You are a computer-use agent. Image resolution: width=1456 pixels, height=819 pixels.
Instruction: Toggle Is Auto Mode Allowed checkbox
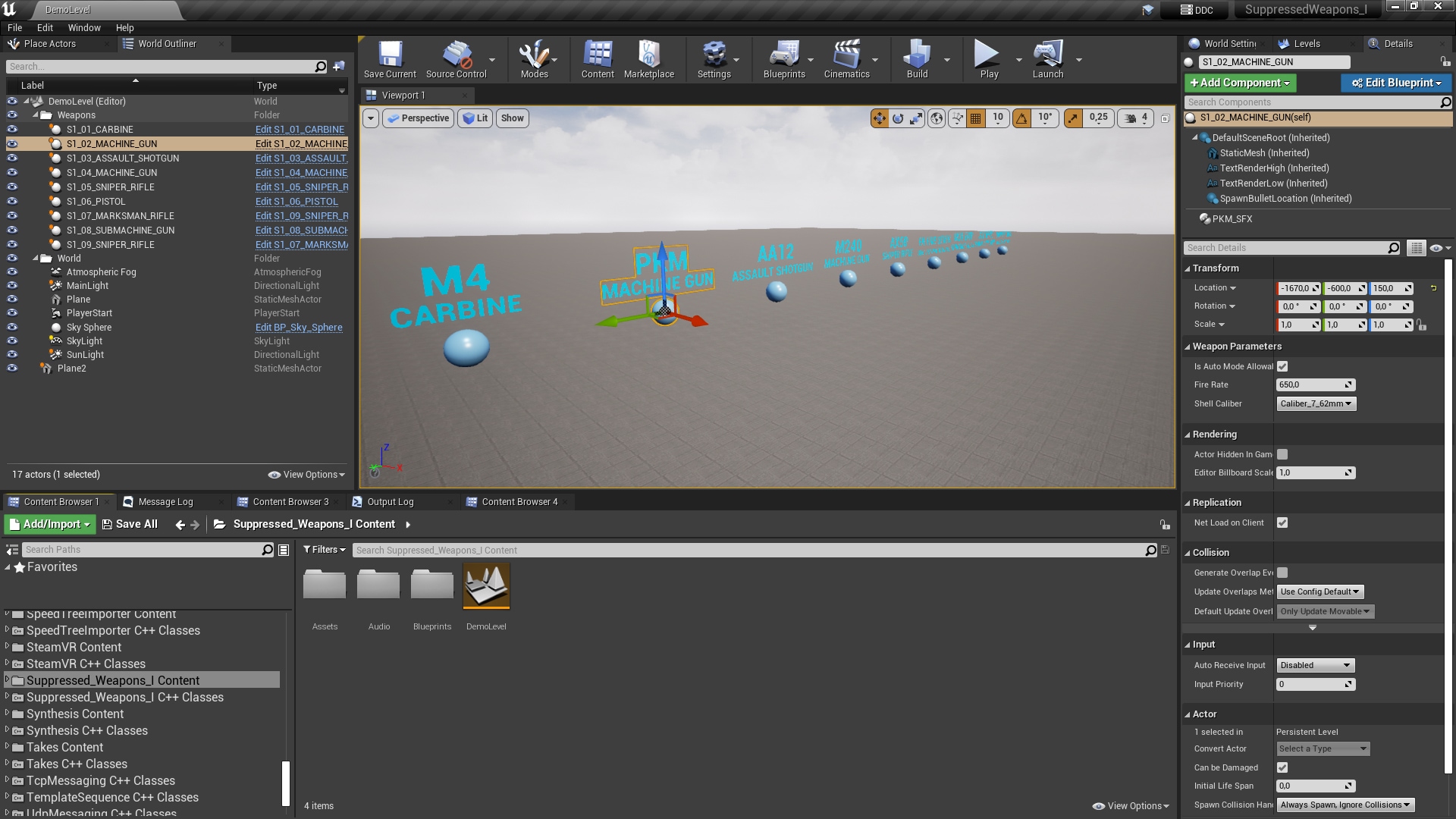coord(1282,366)
